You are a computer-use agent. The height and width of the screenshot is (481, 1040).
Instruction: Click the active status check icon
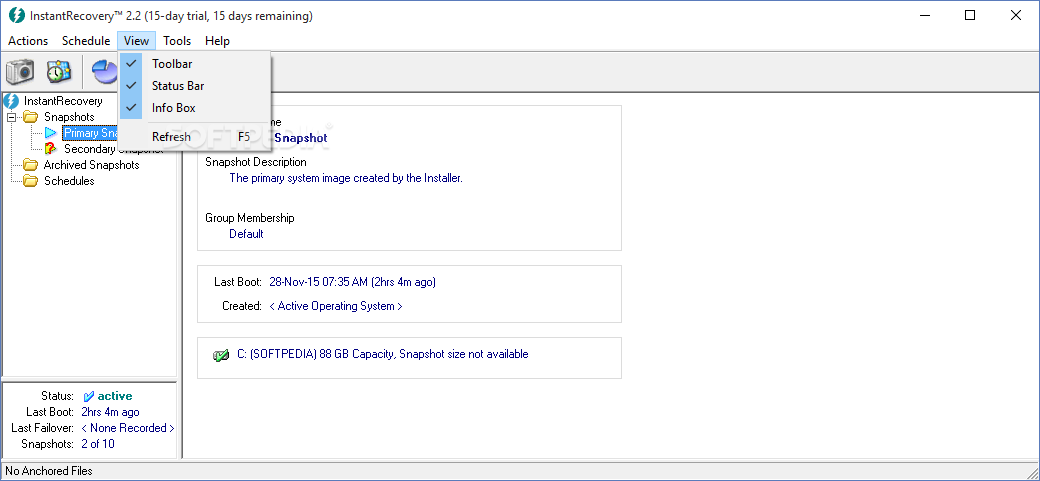pyautogui.click(x=89, y=396)
